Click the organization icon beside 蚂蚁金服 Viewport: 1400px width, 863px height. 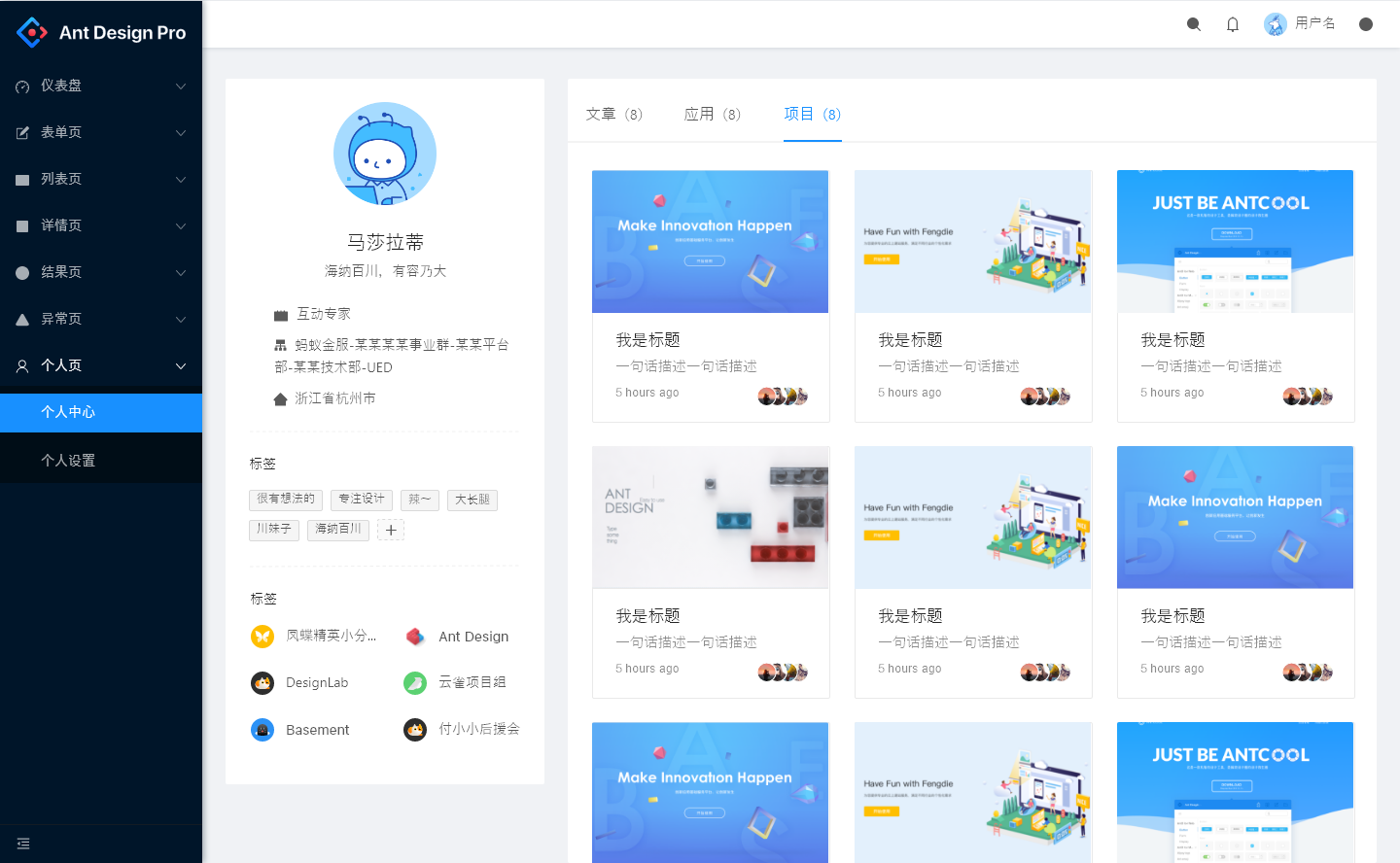pyautogui.click(x=281, y=345)
